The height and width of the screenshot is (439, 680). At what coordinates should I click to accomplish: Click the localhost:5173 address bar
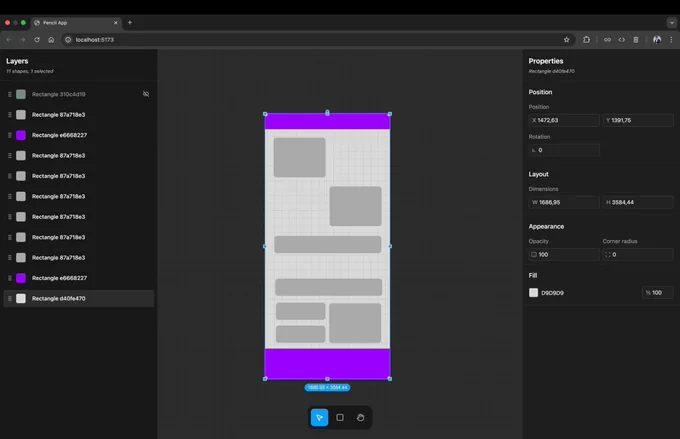pyautogui.click(x=318, y=39)
